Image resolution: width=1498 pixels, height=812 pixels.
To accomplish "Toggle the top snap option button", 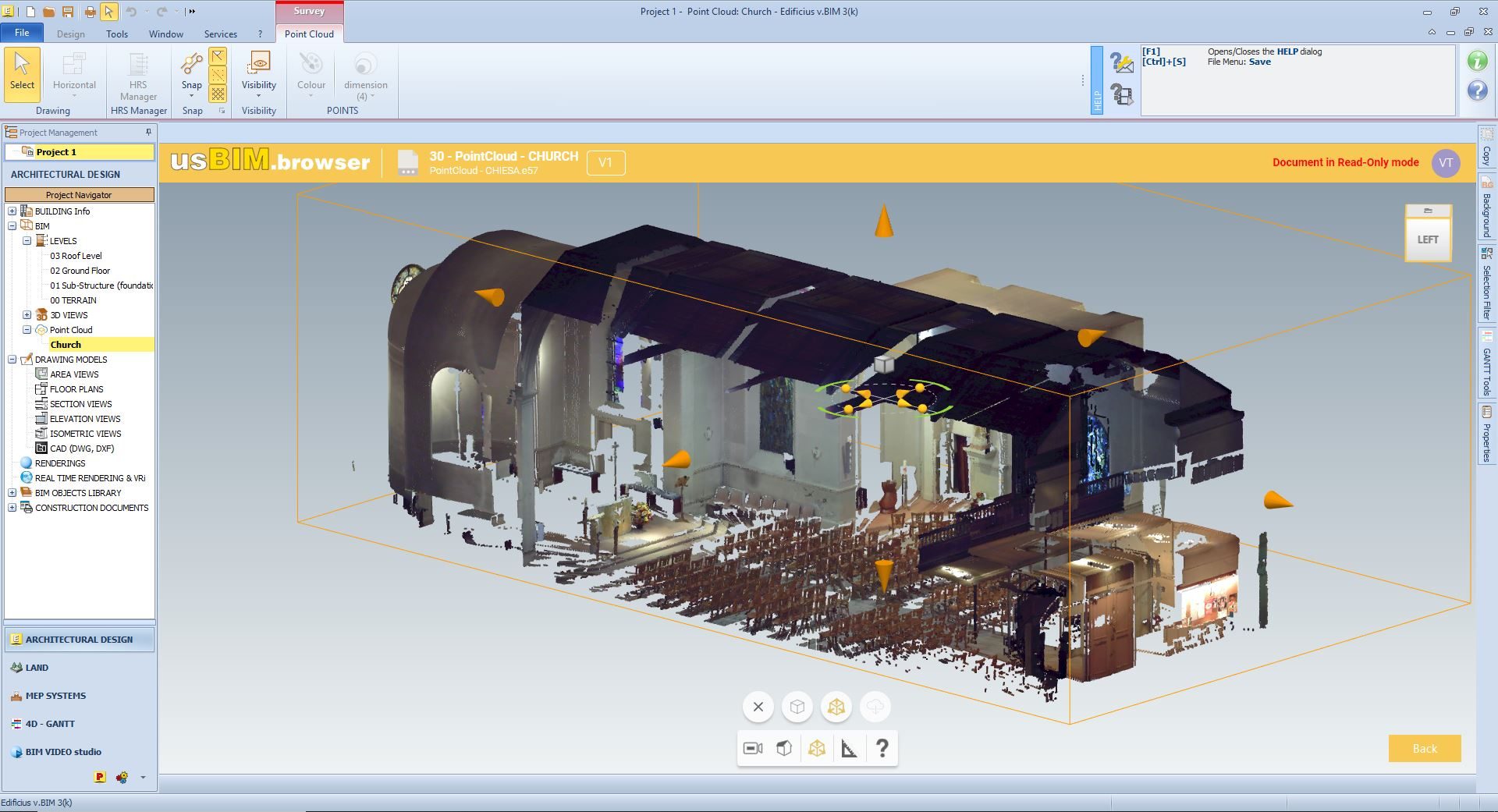I will coord(218,56).
